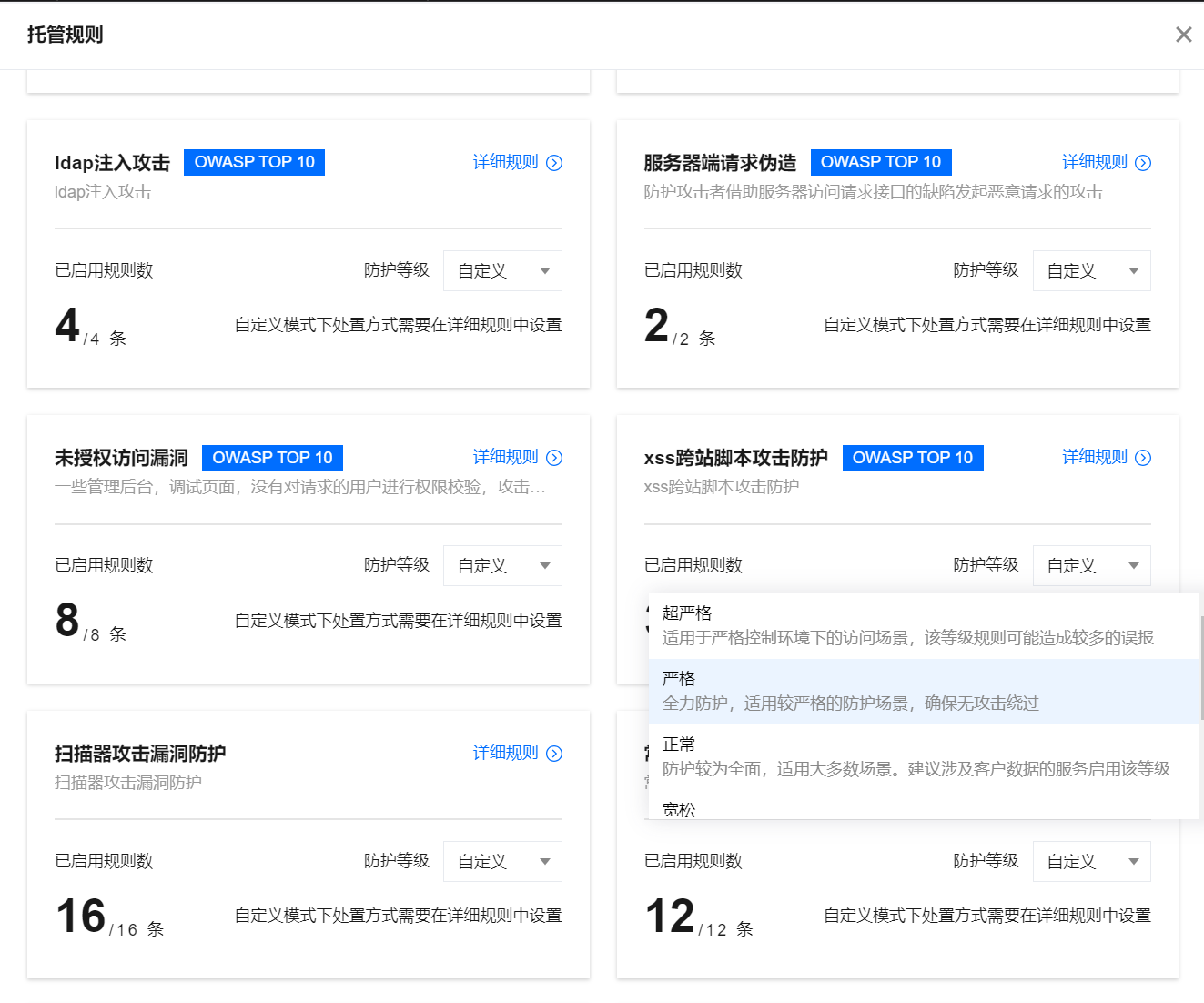
Task: Select 严格 protection level option
Action: (924, 692)
